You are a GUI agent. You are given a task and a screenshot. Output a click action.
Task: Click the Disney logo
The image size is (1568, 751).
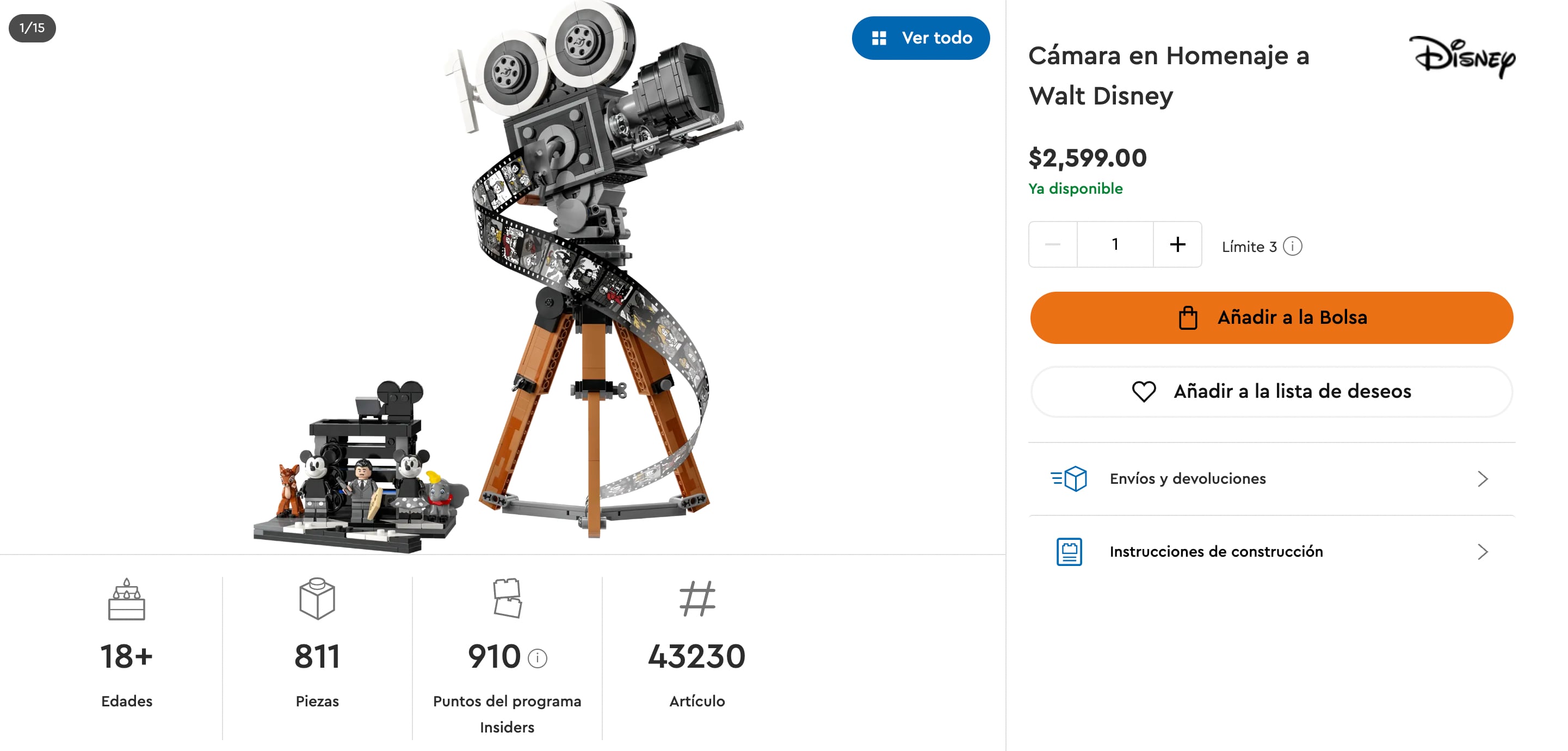click(x=1462, y=57)
